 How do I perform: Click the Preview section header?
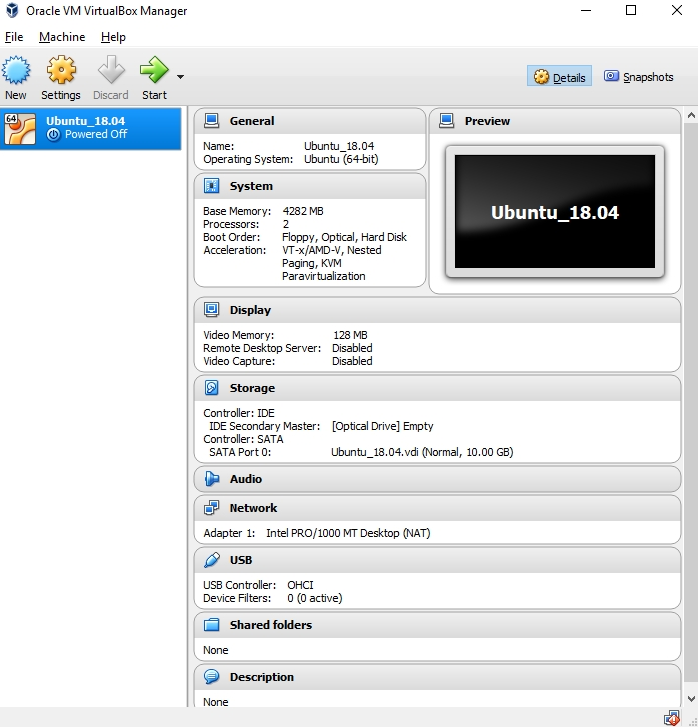(x=487, y=121)
